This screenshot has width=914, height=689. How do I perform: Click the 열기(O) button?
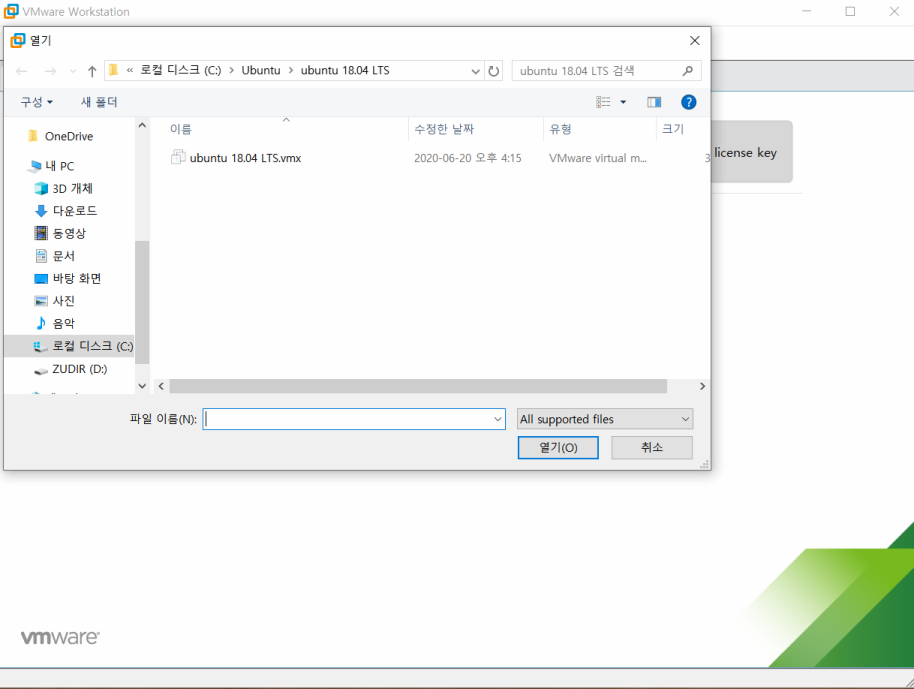558,448
